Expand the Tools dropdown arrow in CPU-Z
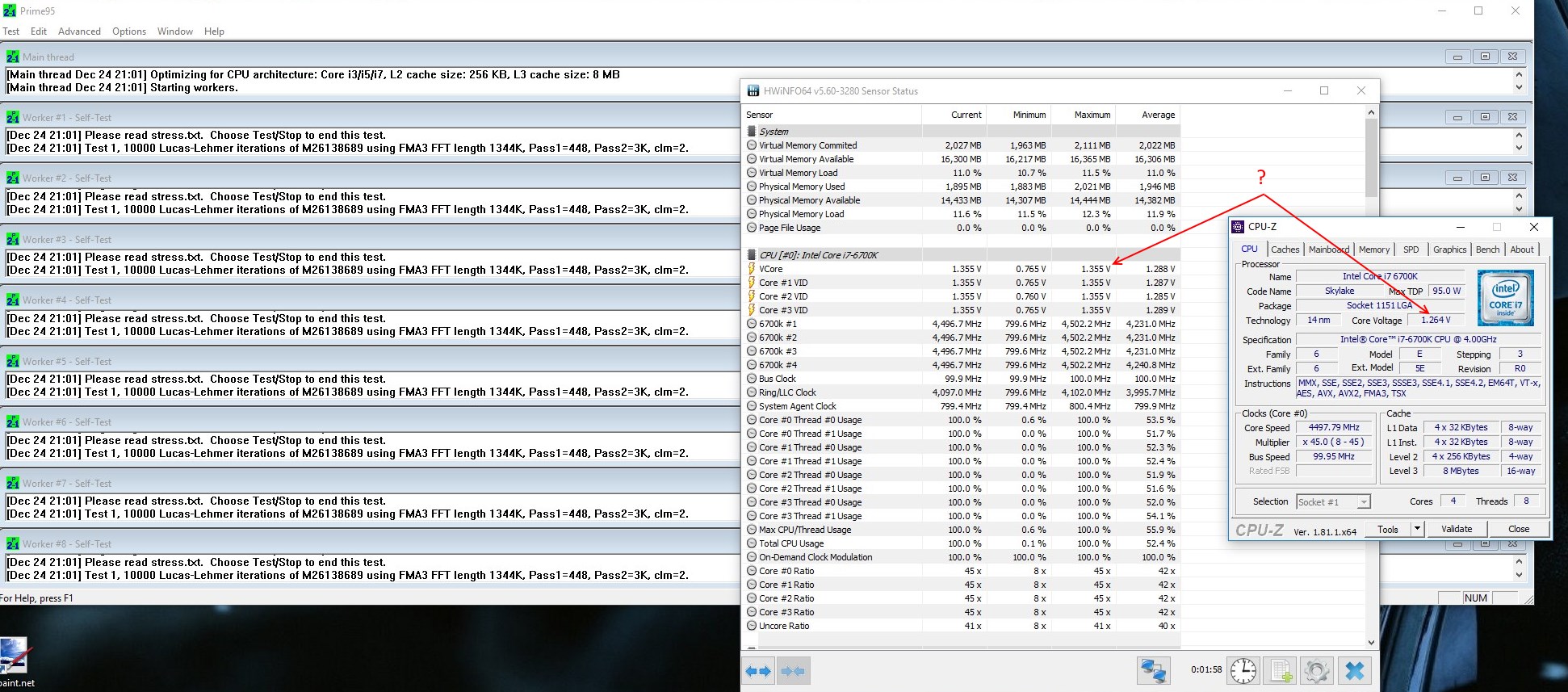Image resolution: width=1568 pixels, height=692 pixels. tap(1417, 529)
